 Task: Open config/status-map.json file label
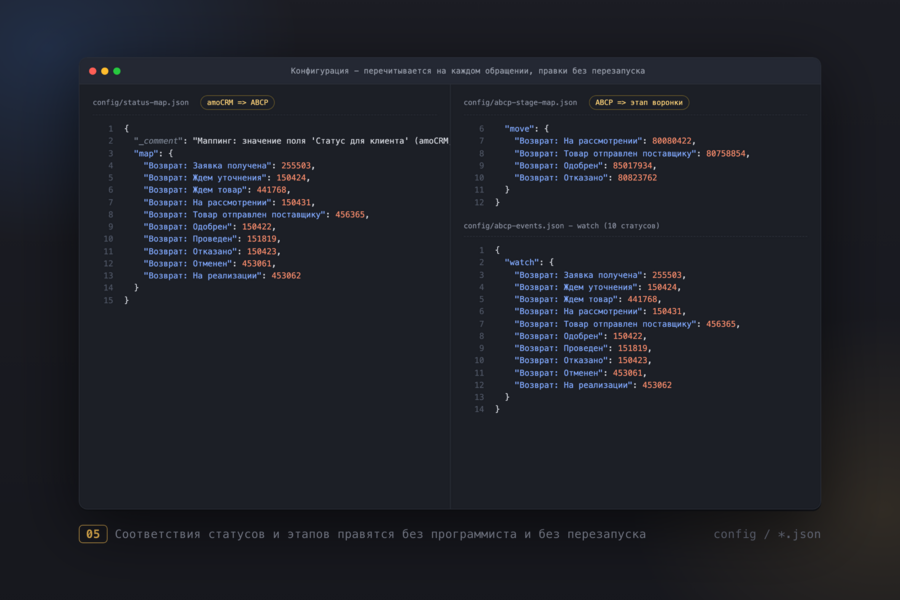click(141, 103)
